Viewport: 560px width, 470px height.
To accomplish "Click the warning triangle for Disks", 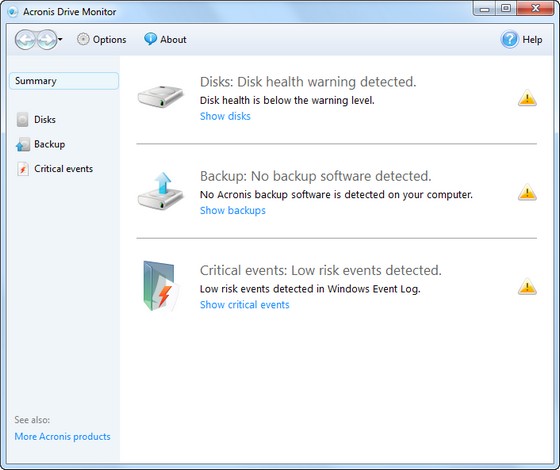I will point(527,98).
